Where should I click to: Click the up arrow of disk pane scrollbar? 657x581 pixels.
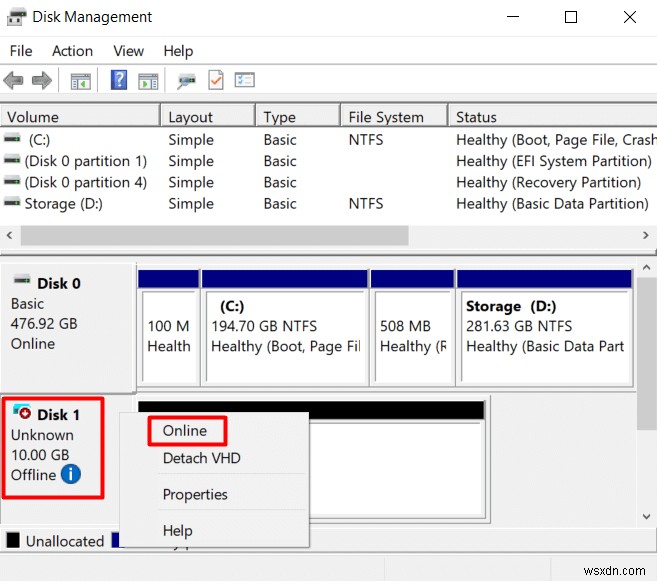pyautogui.click(x=647, y=267)
